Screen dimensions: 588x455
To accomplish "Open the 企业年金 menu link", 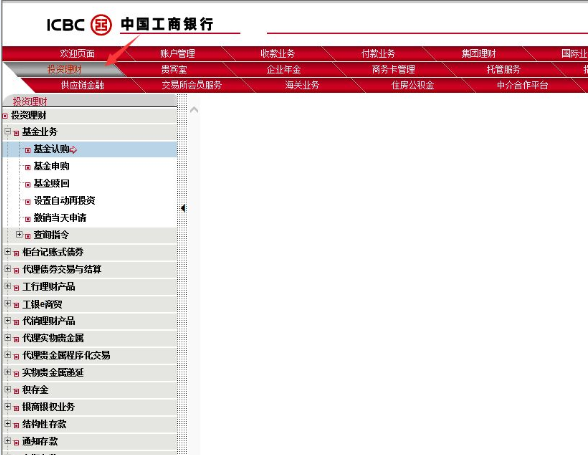I will coord(284,69).
